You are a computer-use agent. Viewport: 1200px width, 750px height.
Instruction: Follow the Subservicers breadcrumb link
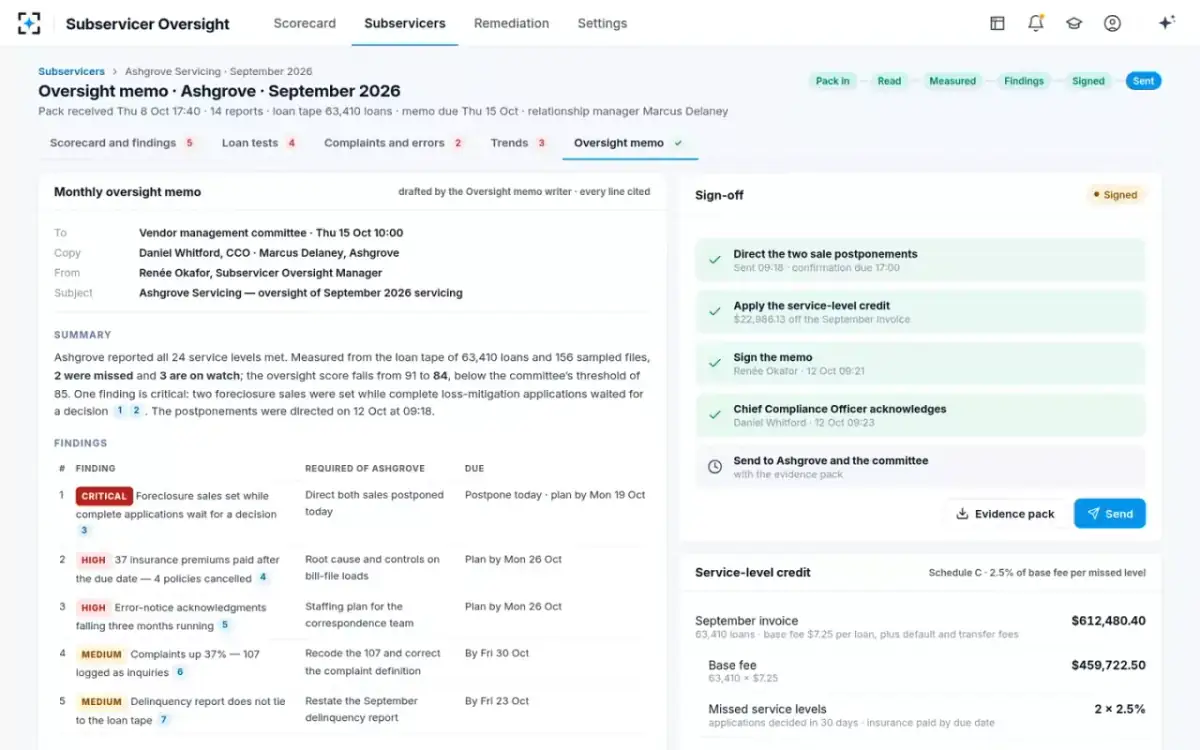point(71,72)
